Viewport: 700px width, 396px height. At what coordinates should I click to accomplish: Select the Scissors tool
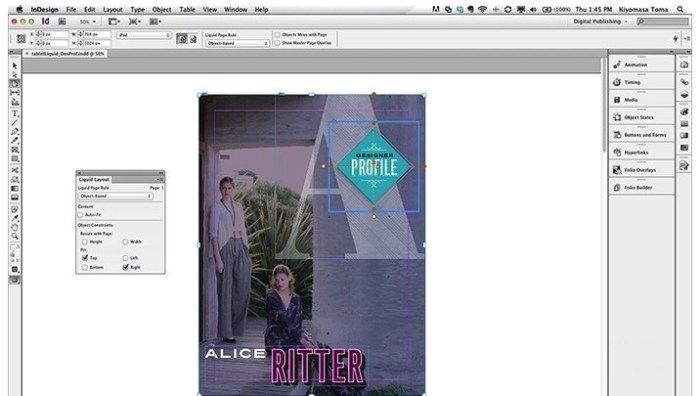point(15,170)
